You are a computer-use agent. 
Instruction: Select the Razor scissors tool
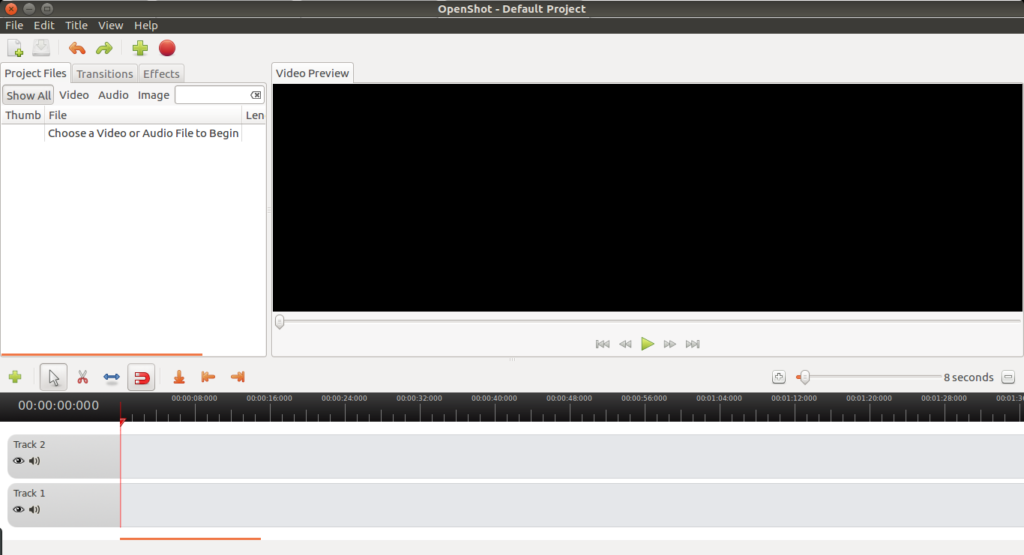[x=82, y=377]
